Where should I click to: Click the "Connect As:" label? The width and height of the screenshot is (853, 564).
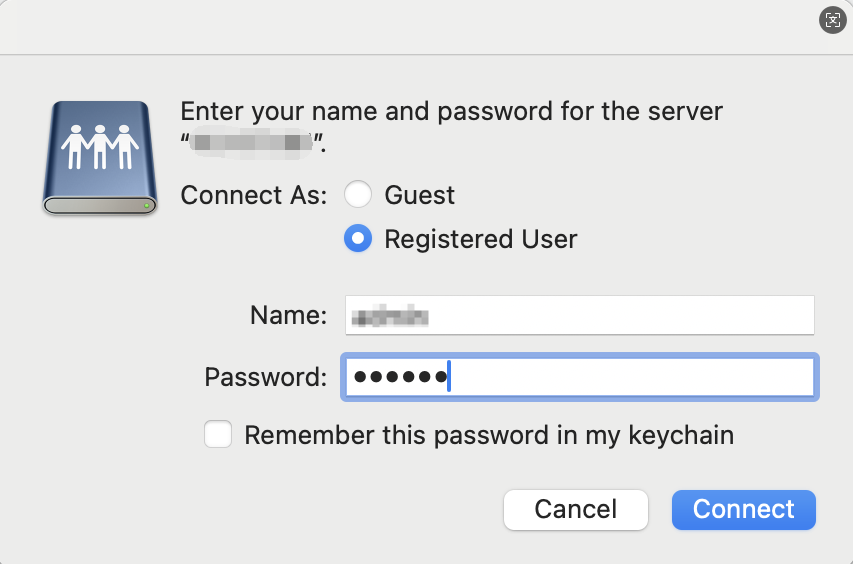(x=254, y=194)
